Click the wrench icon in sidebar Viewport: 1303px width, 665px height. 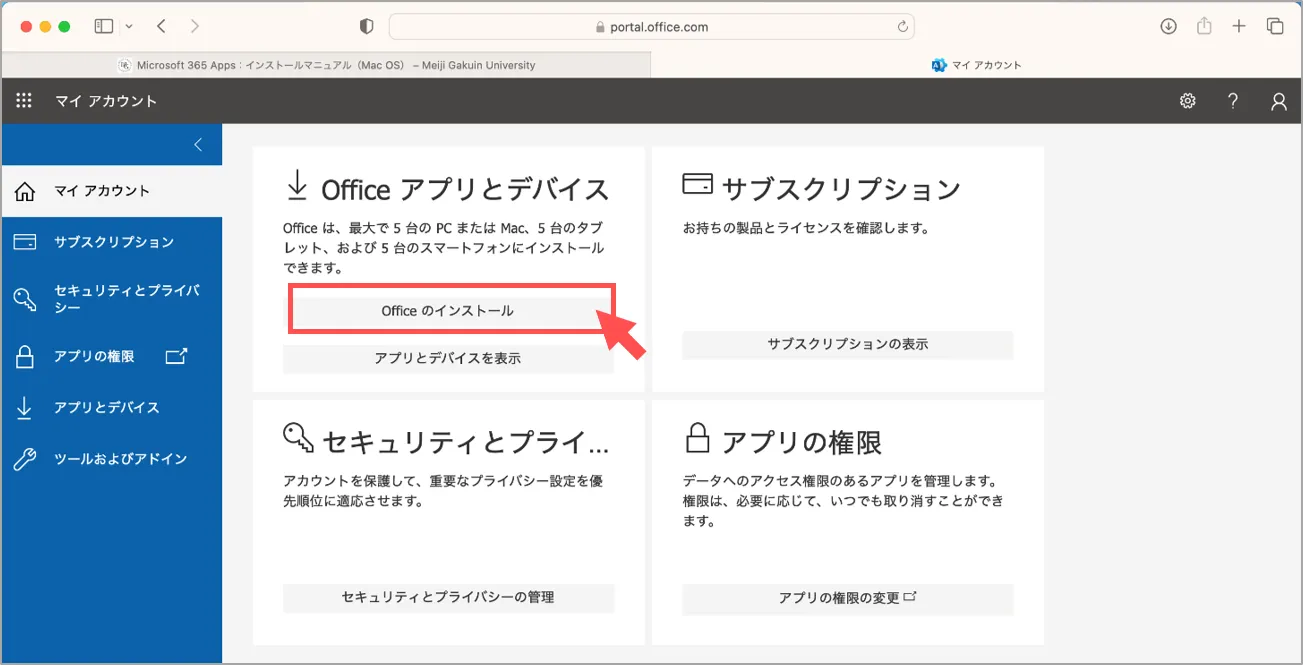tap(25, 460)
